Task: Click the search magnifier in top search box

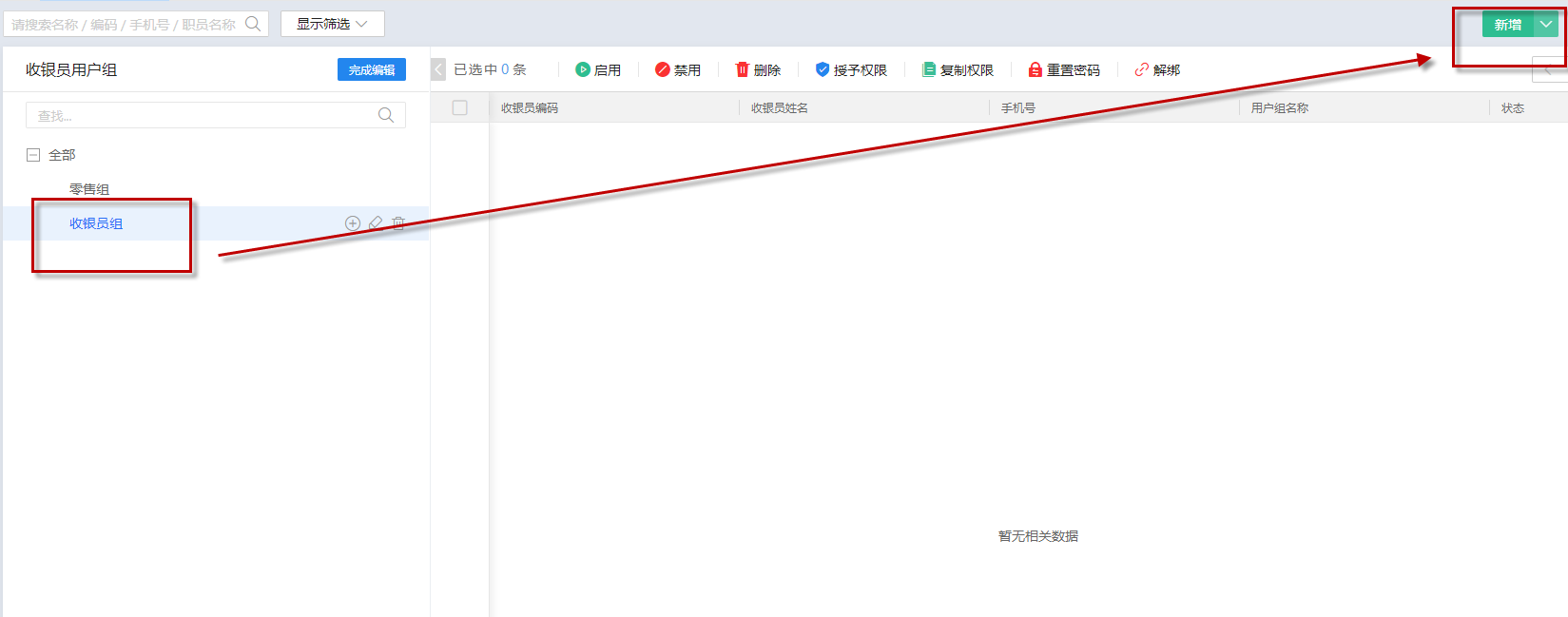Action: click(x=253, y=24)
